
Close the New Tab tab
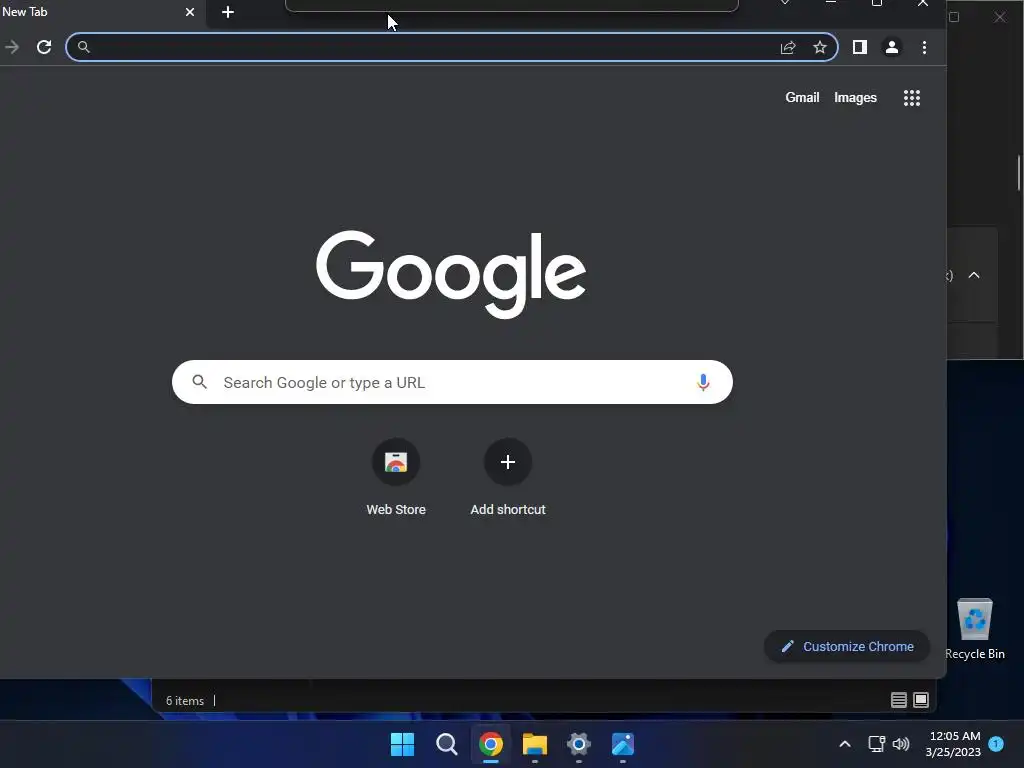(x=189, y=12)
